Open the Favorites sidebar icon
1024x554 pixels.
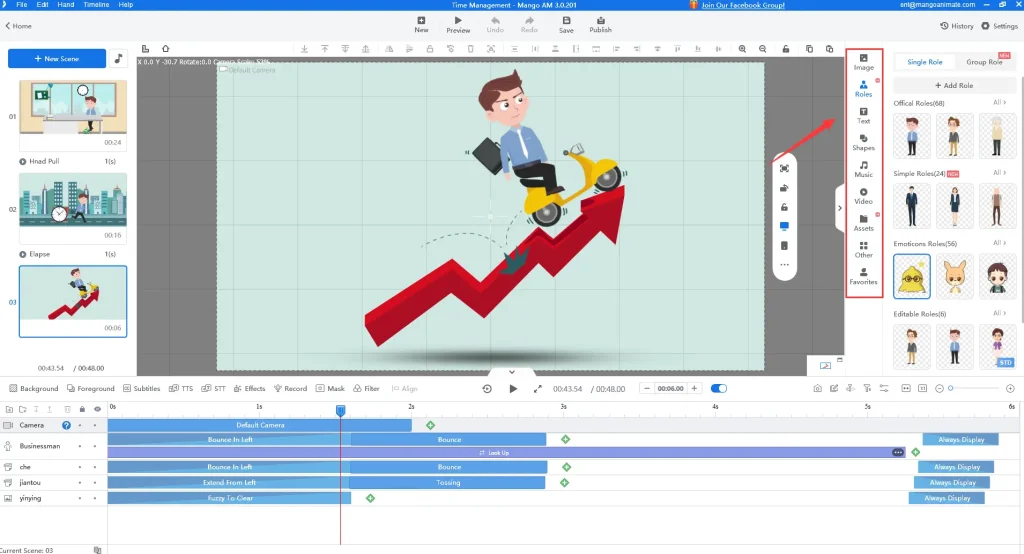coord(863,275)
